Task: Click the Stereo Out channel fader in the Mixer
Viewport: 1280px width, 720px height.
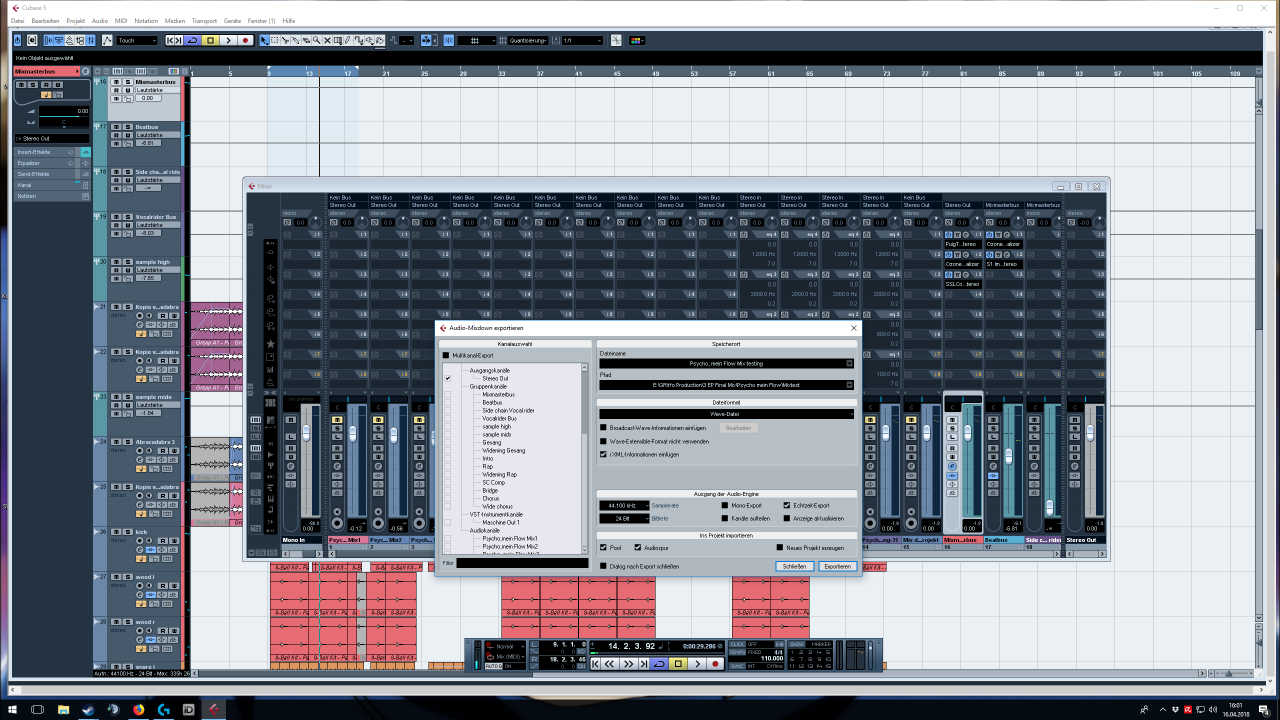Action: (x=1090, y=433)
